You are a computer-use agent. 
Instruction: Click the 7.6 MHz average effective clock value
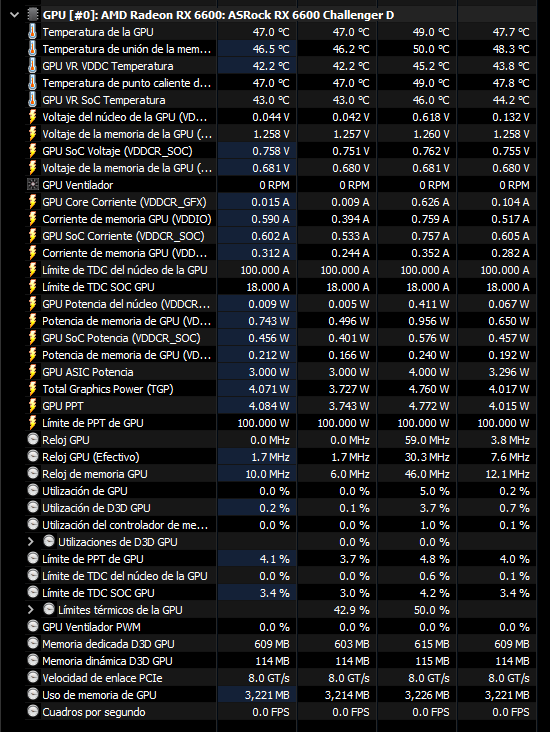pos(510,457)
